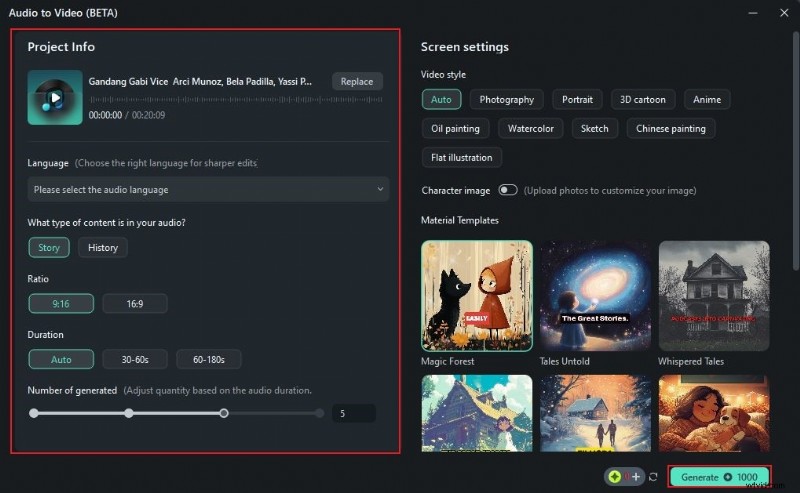Viewport: 800px width, 493px height.
Task: Select the History content type
Action: point(103,247)
